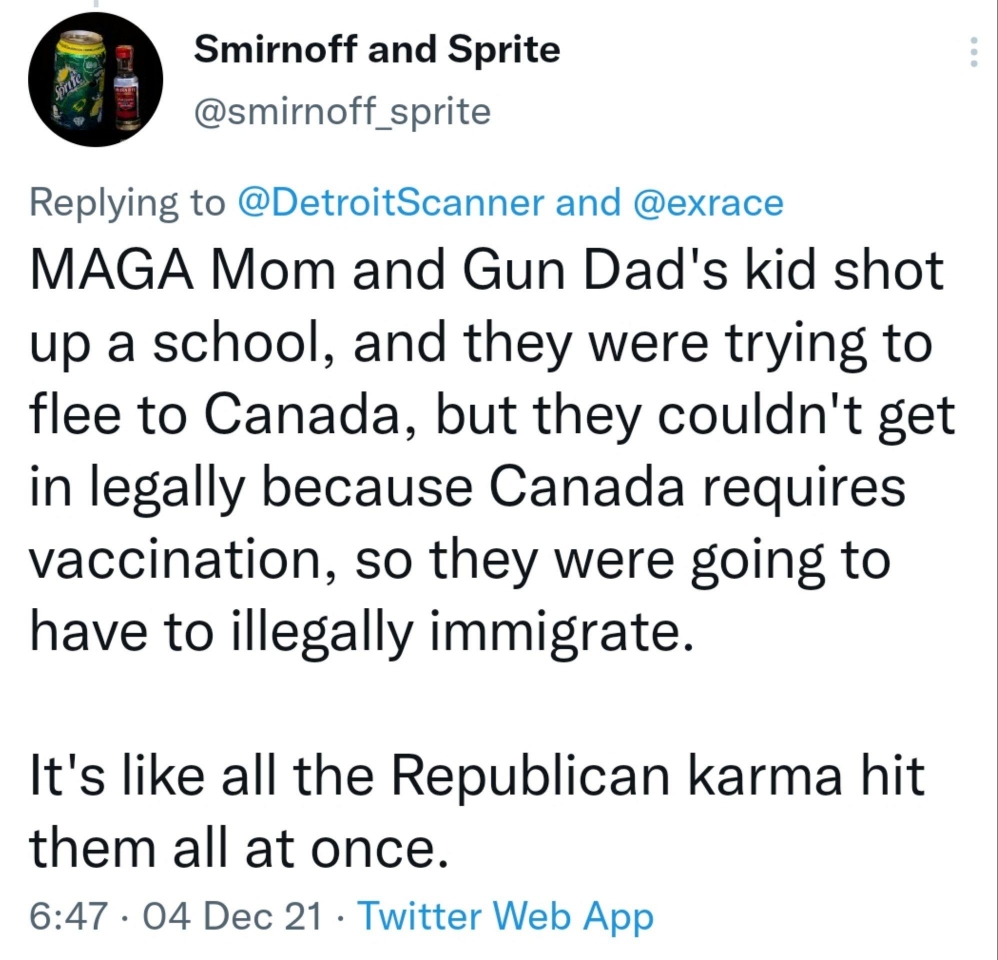Open the Smirnoff and Sprite display name
Viewport: 998px width, 960px height.
[x=377, y=50]
